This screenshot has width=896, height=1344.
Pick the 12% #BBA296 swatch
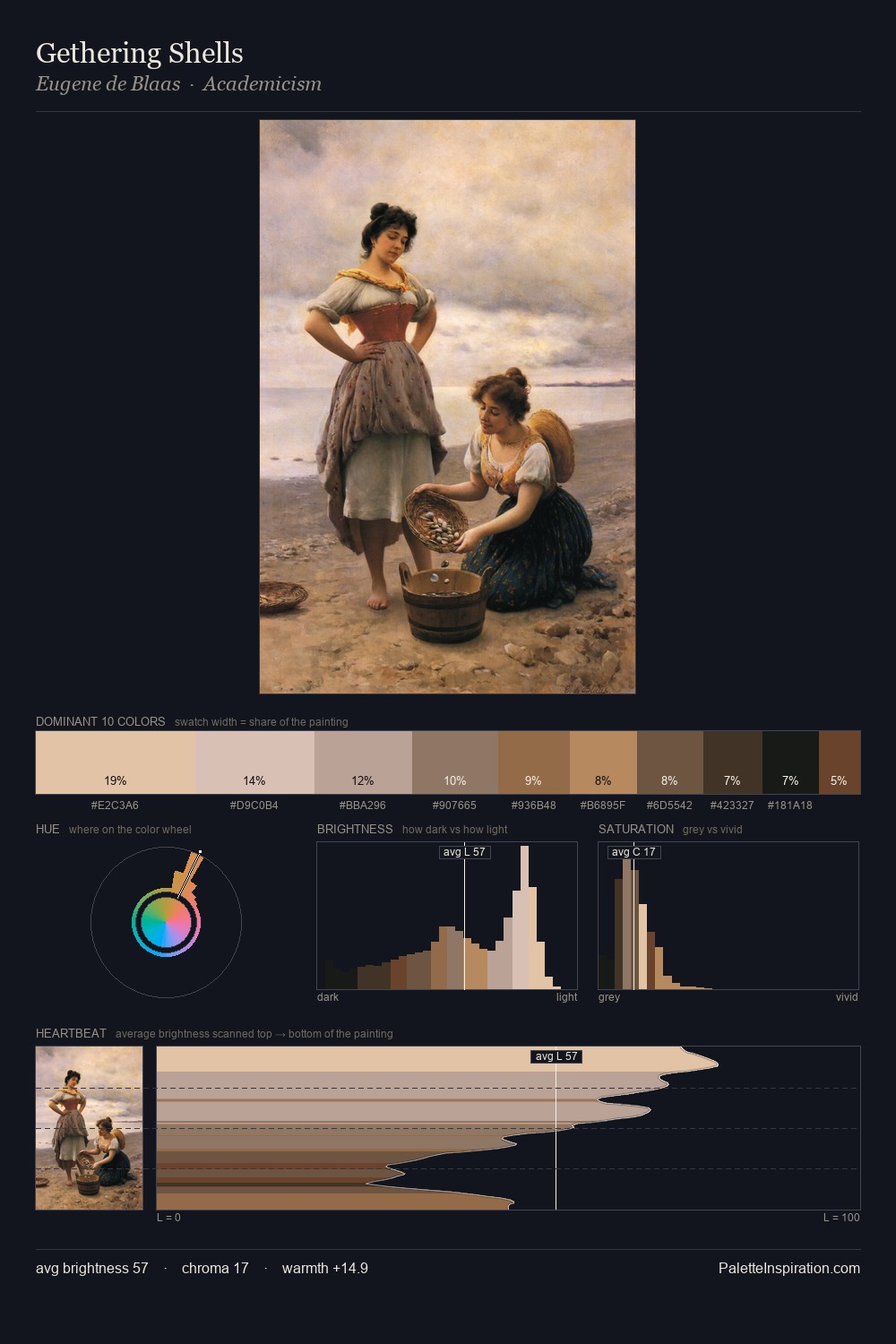point(363,762)
